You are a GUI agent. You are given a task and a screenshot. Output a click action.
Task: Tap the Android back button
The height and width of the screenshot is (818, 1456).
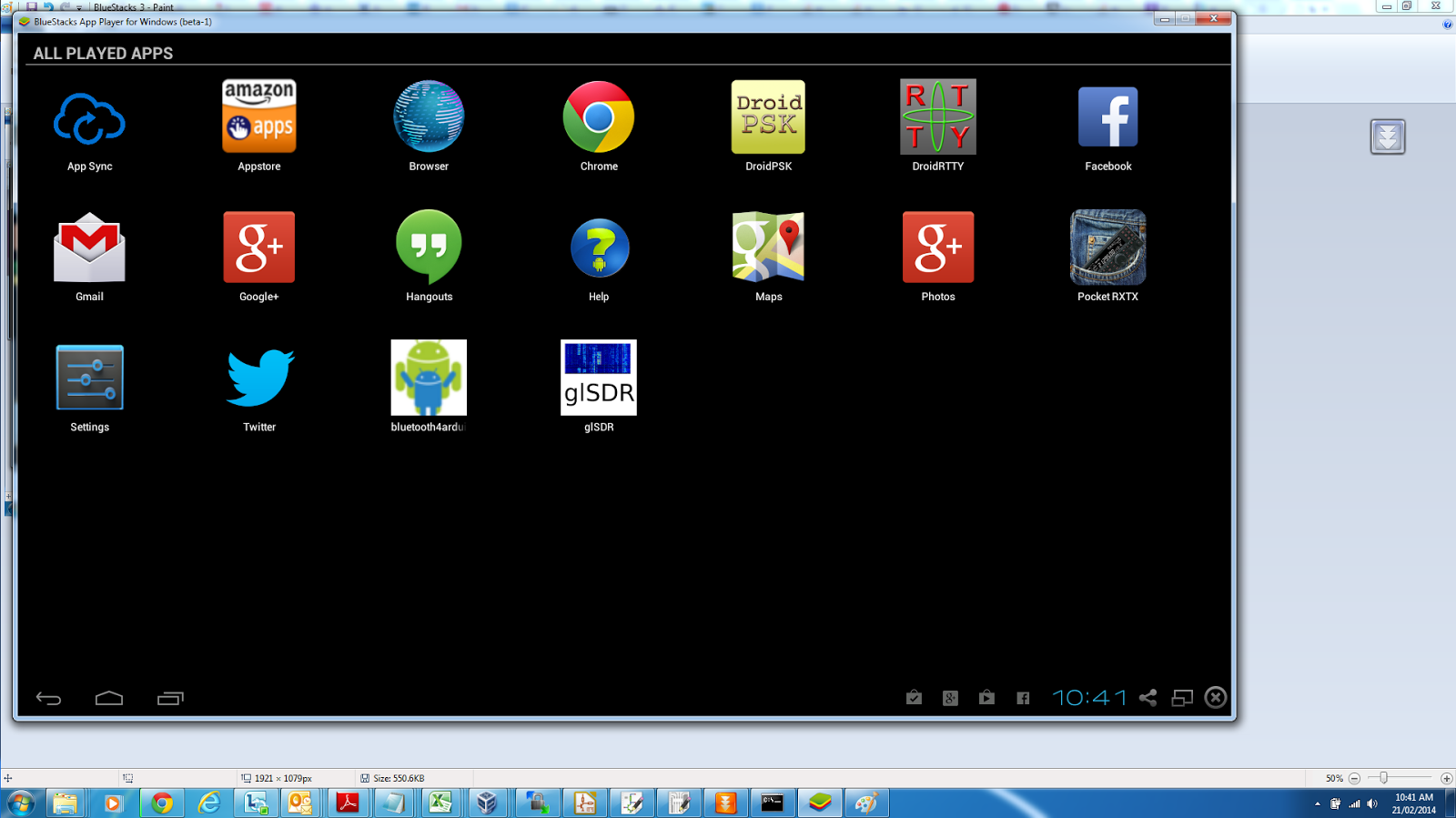(48, 698)
